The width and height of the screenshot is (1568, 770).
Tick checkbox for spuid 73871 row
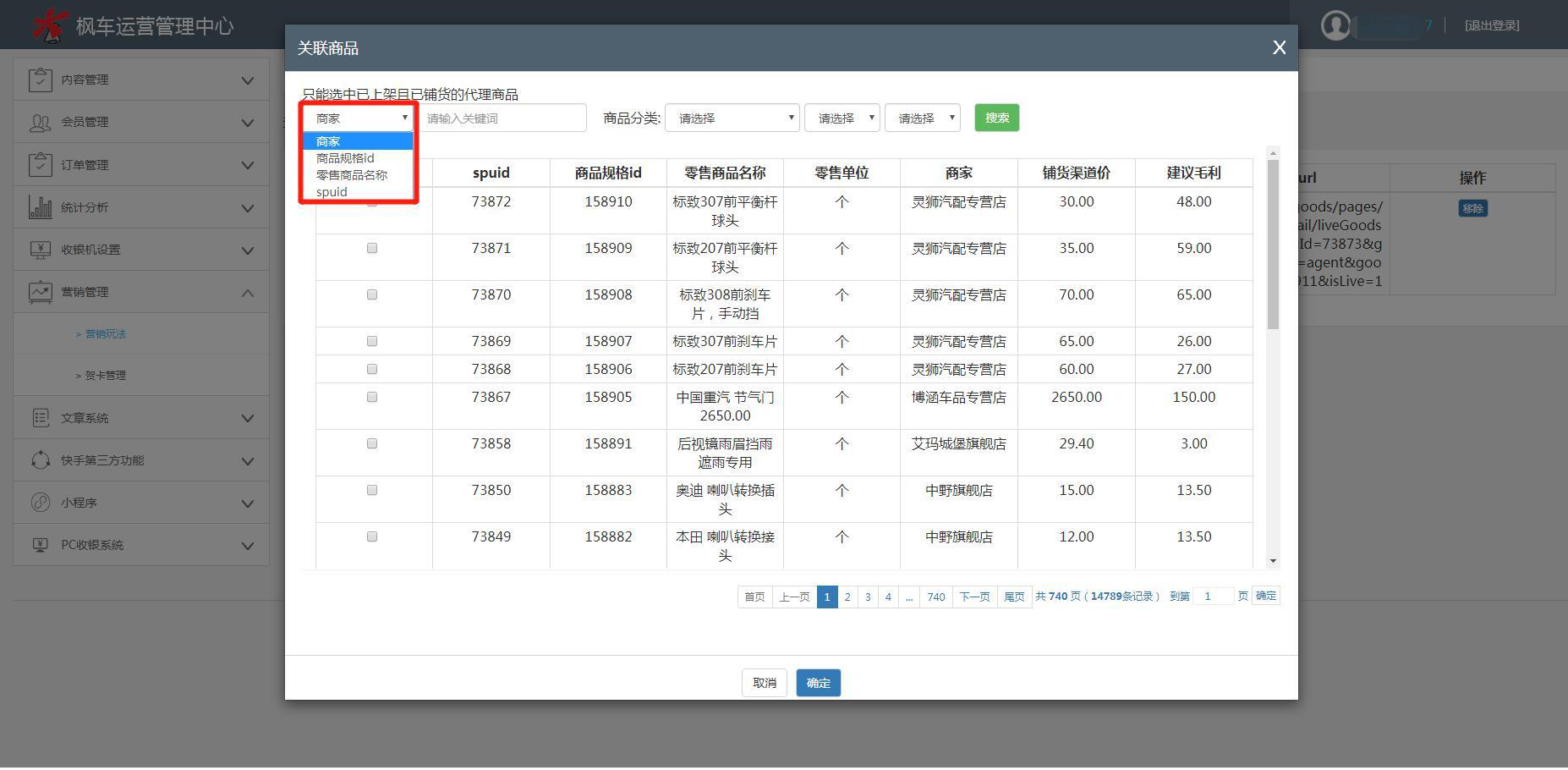(372, 248)
